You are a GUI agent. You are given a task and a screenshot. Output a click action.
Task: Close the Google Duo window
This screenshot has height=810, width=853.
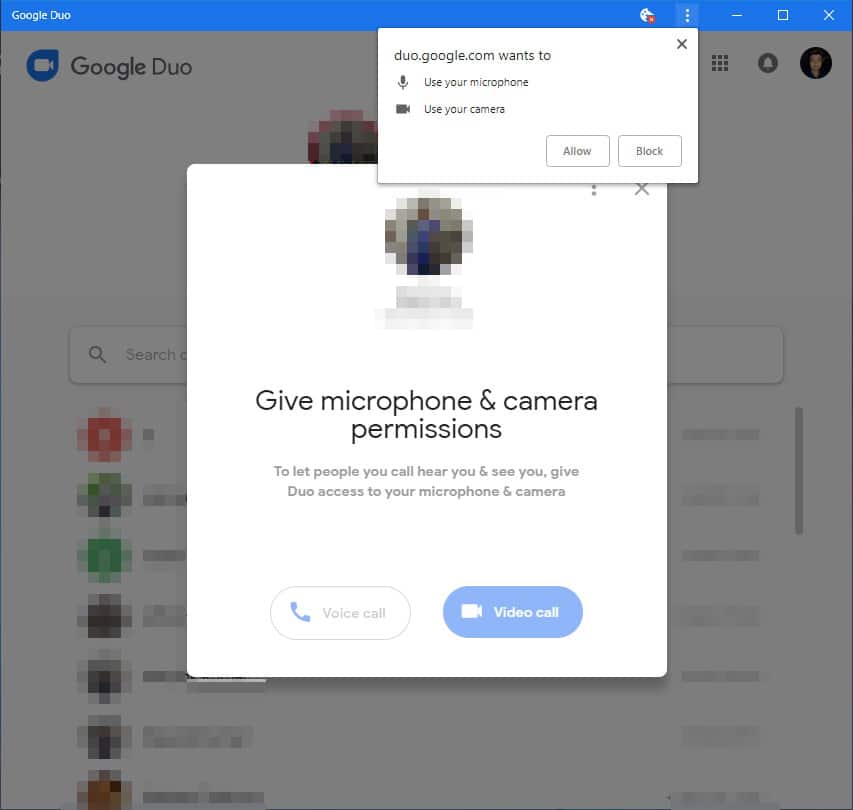(829, 15)
